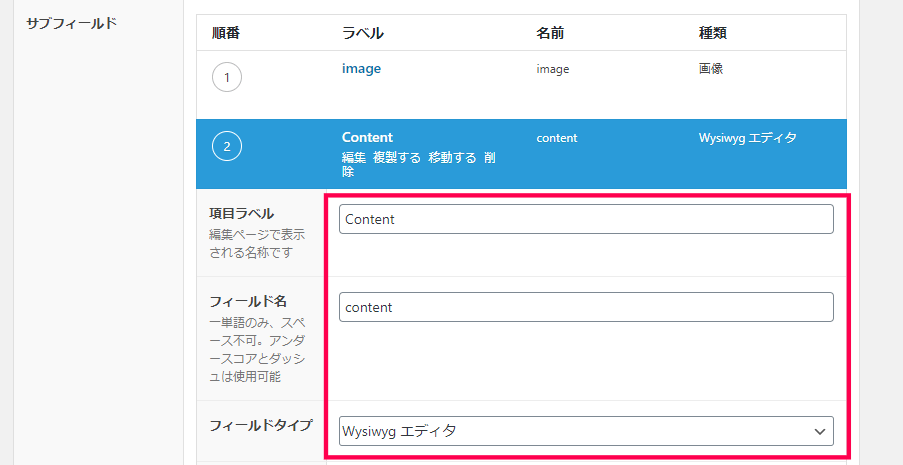Image resolution: width=903 pixels, height=465 pixels.
Task: Click the 順番 column header
Action: [x=226, y=33]
